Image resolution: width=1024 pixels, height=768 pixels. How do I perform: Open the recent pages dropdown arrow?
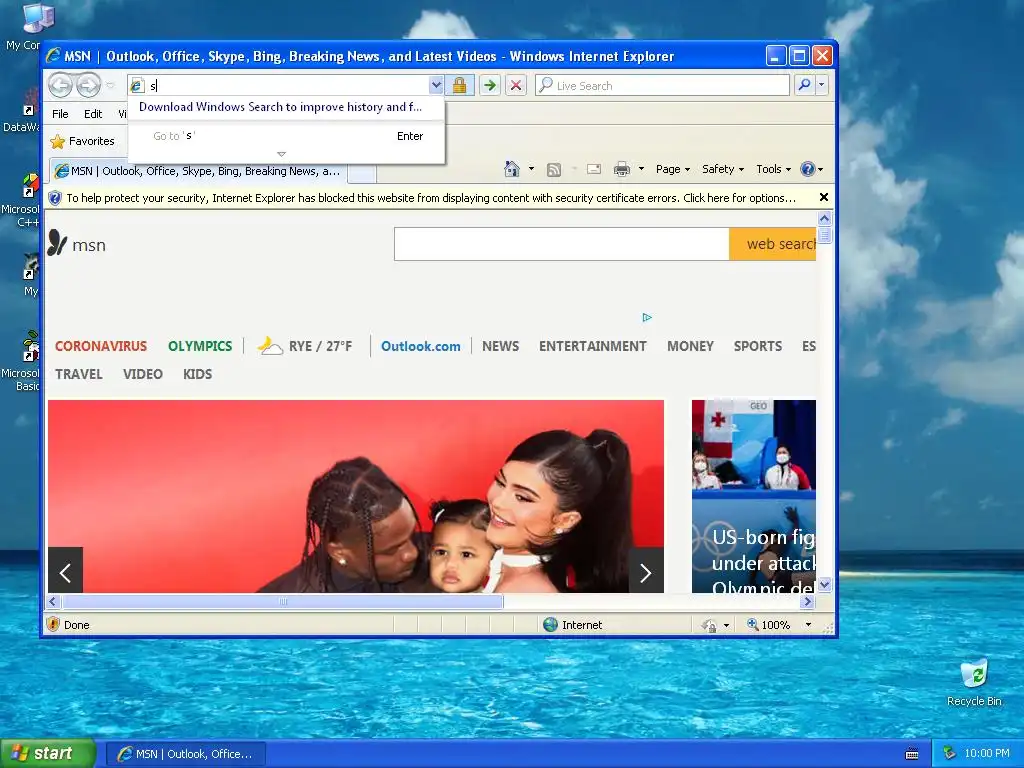pos(110,86)
